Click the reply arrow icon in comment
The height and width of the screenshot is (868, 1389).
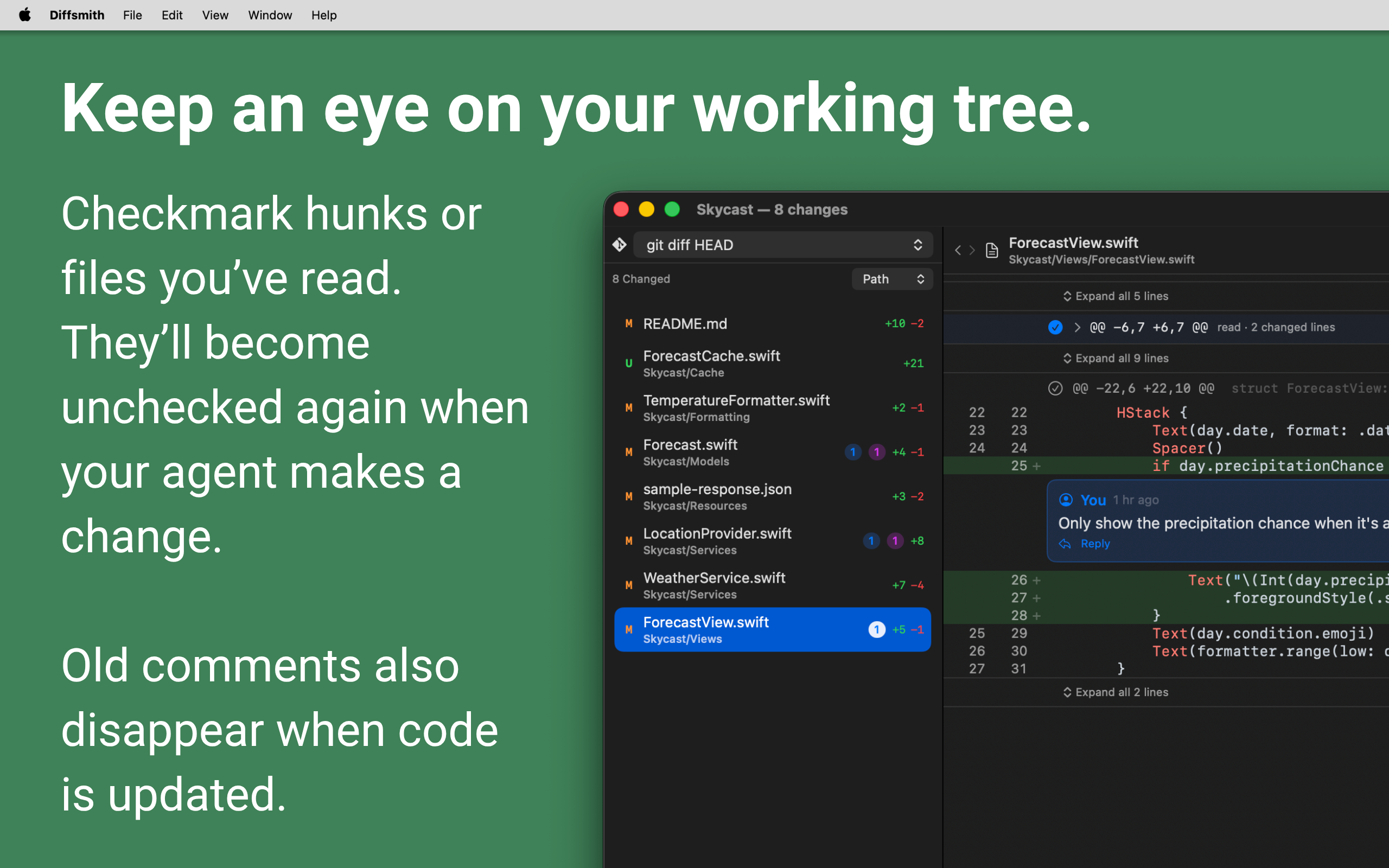click(1065, 544)
